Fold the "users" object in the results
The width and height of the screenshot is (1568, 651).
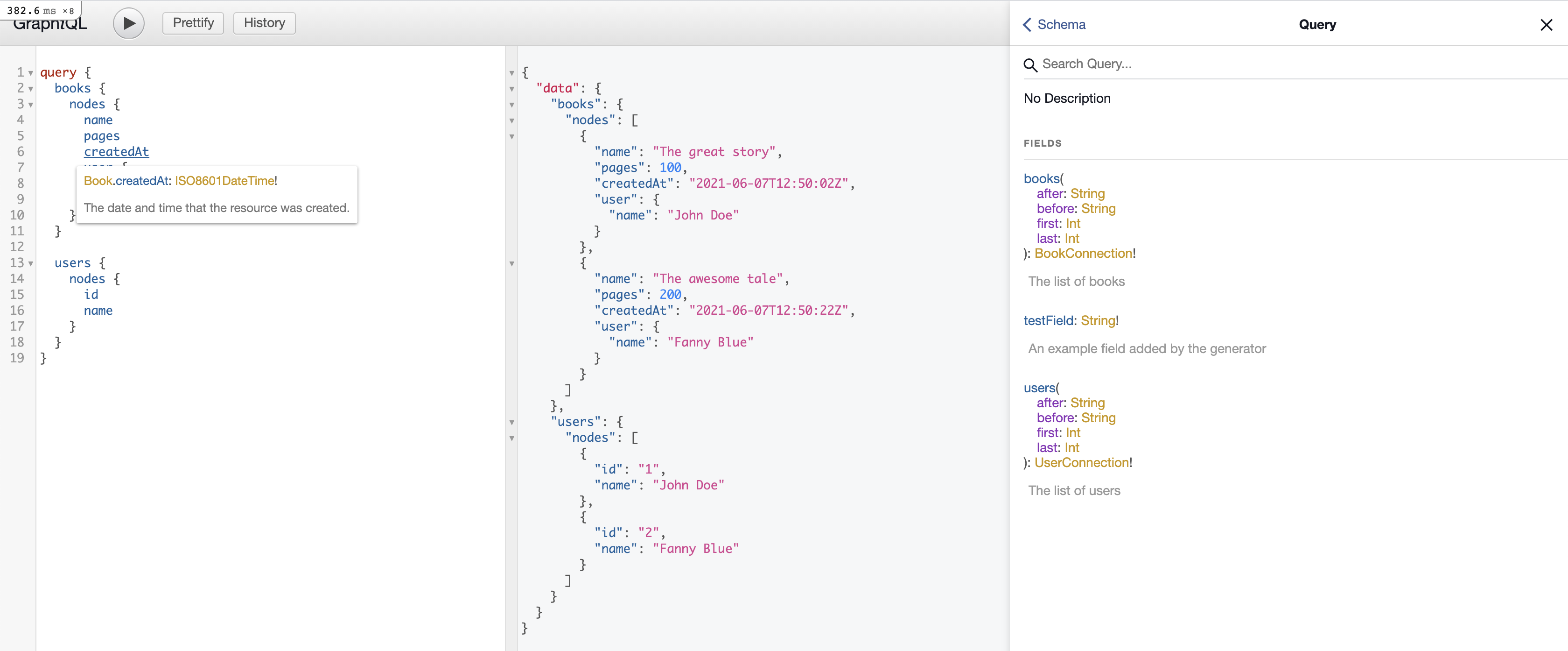tap(512, 422)
